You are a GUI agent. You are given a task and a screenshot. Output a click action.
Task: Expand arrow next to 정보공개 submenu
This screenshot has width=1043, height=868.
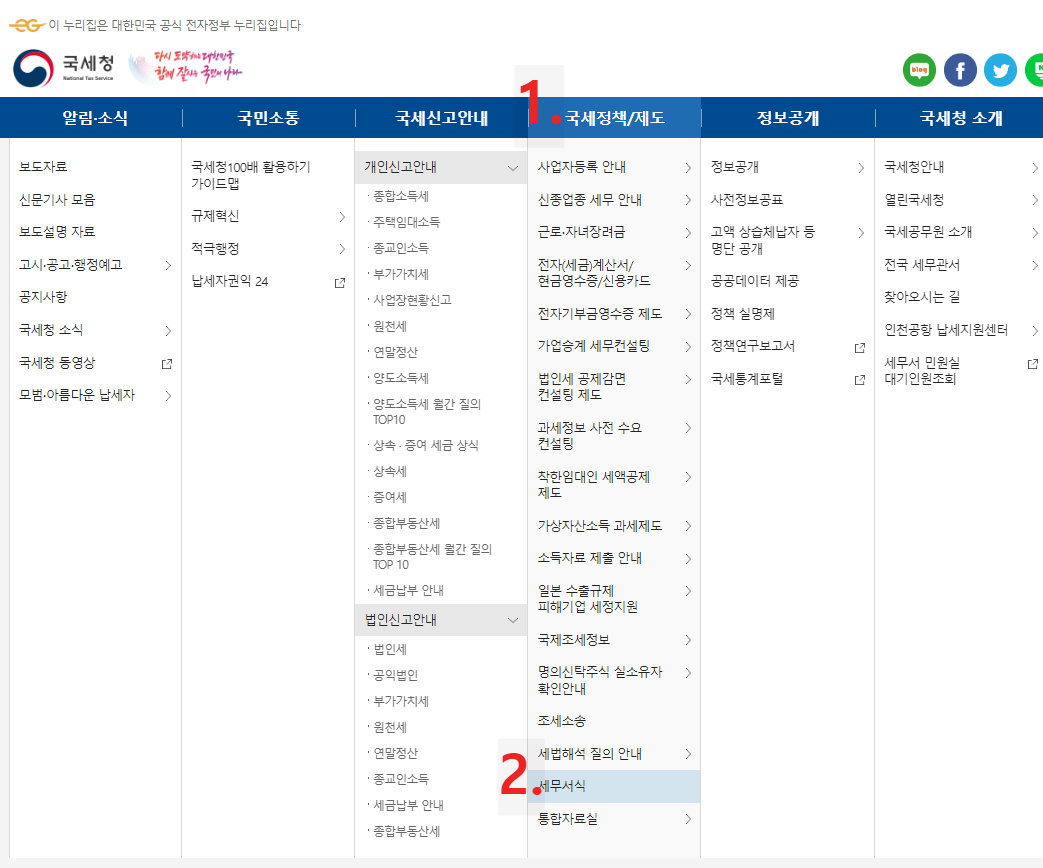(861, 168)
